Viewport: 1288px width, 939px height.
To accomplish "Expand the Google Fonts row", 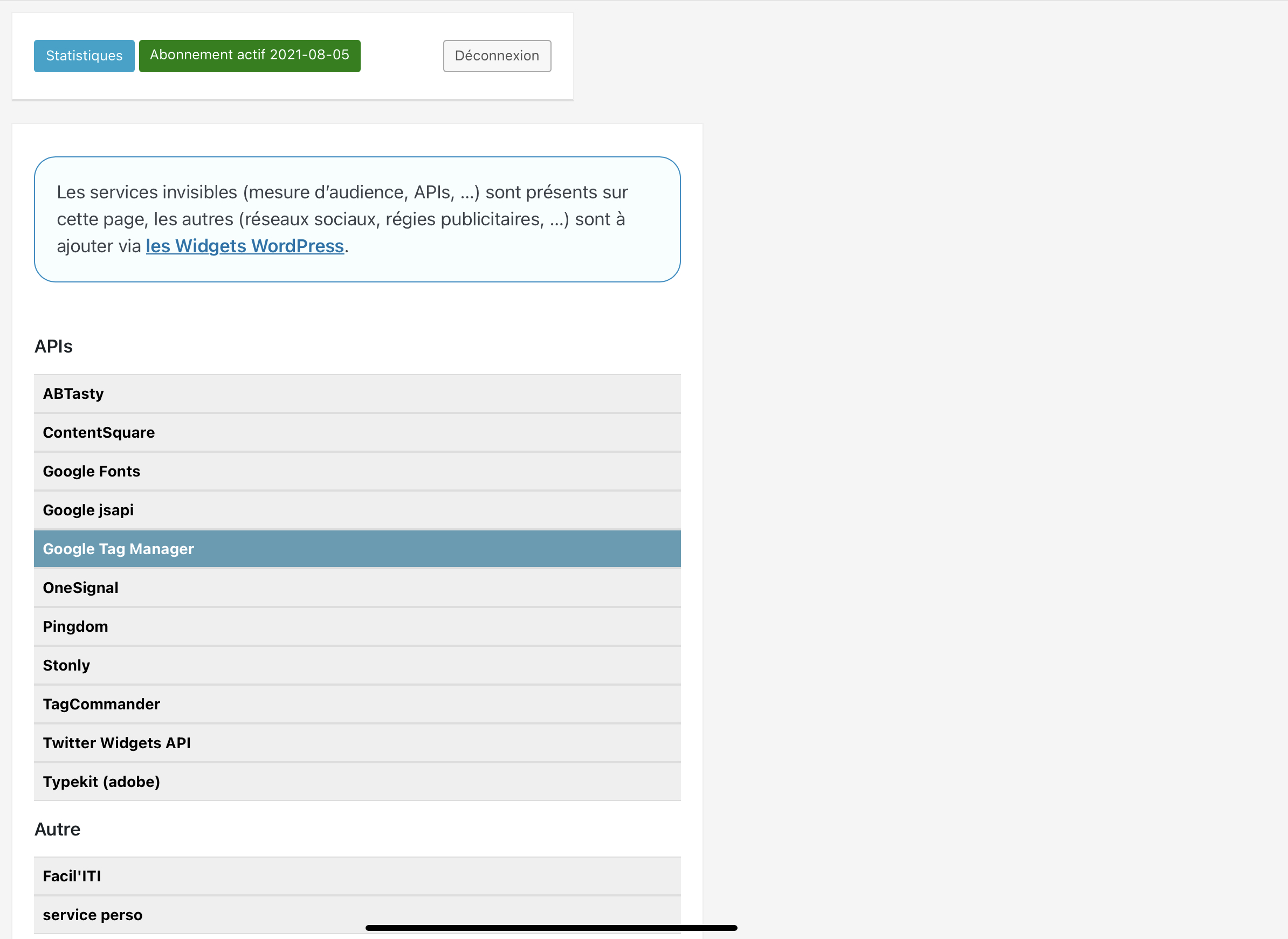I will point(357,471).
